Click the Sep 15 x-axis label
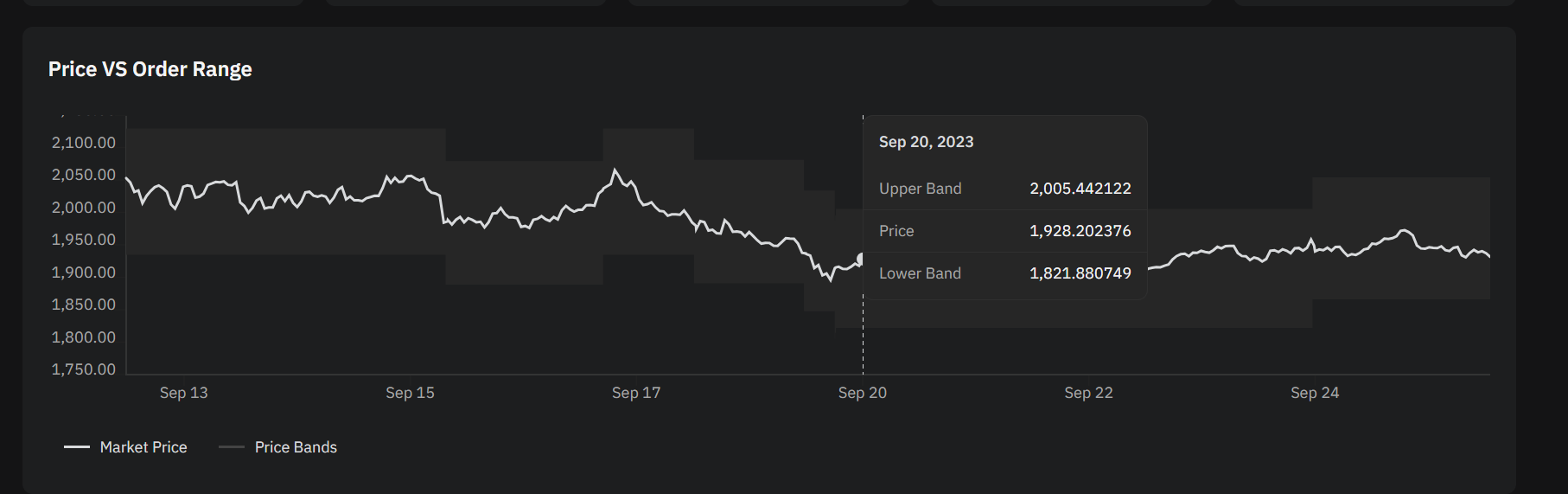Screen dimensions: 1568x494 tap(410, 393)
